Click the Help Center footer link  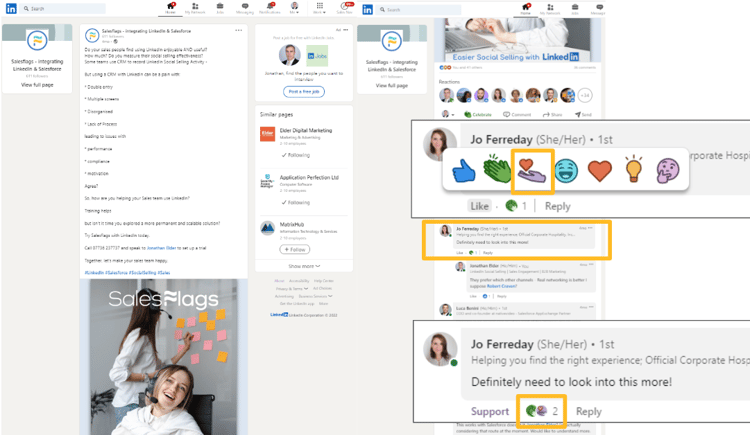324,281
